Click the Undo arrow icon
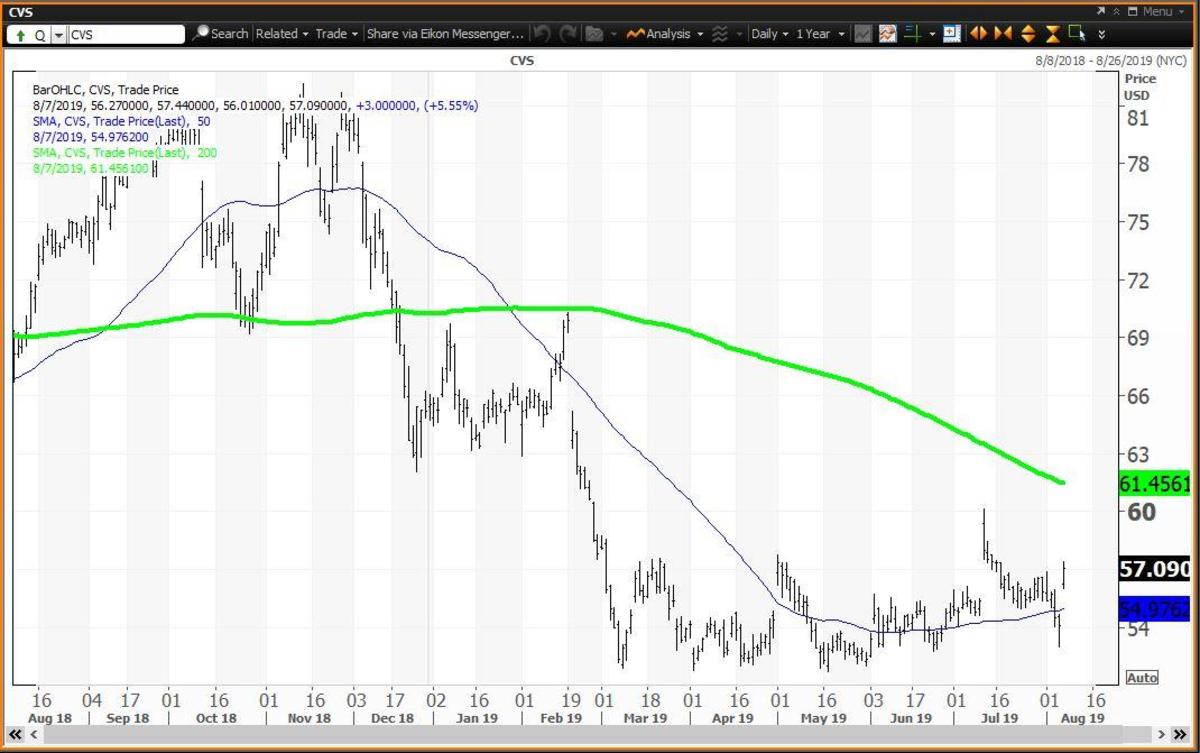 [543, 34]
